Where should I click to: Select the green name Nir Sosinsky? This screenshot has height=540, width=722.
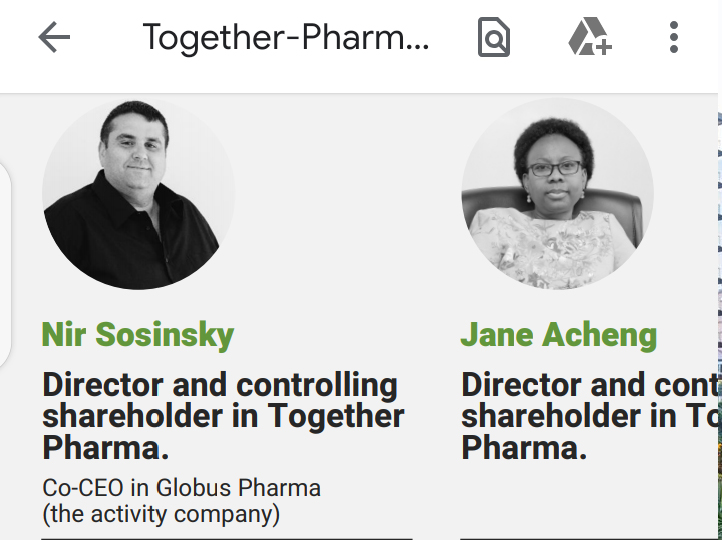click(x=138, y=335)
